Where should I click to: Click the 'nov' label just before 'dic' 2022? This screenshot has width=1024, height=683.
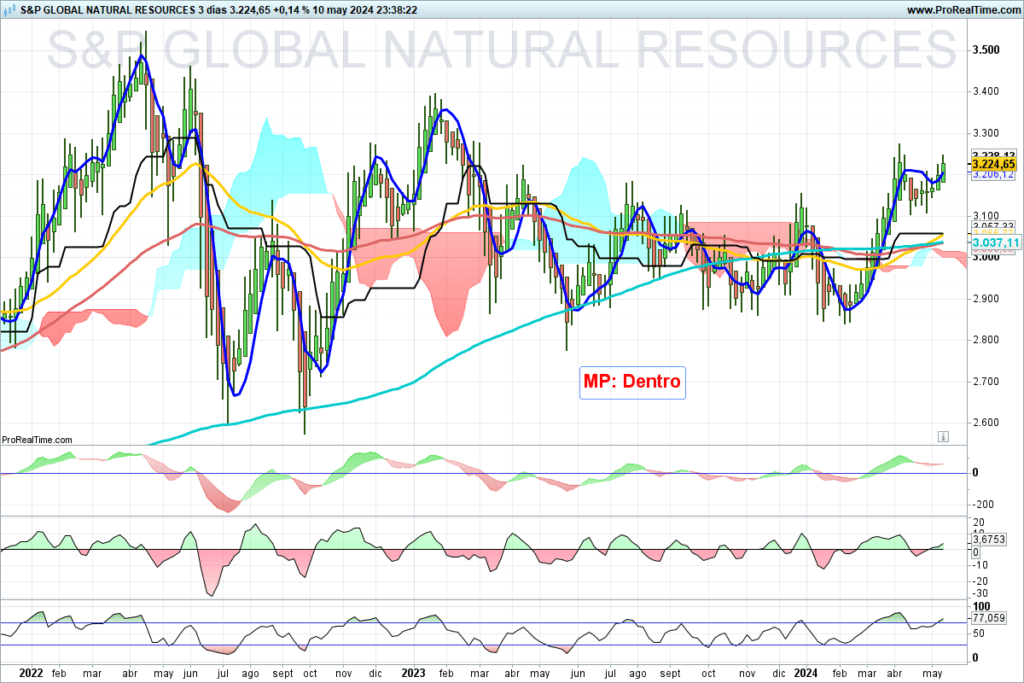pos(344,673)
